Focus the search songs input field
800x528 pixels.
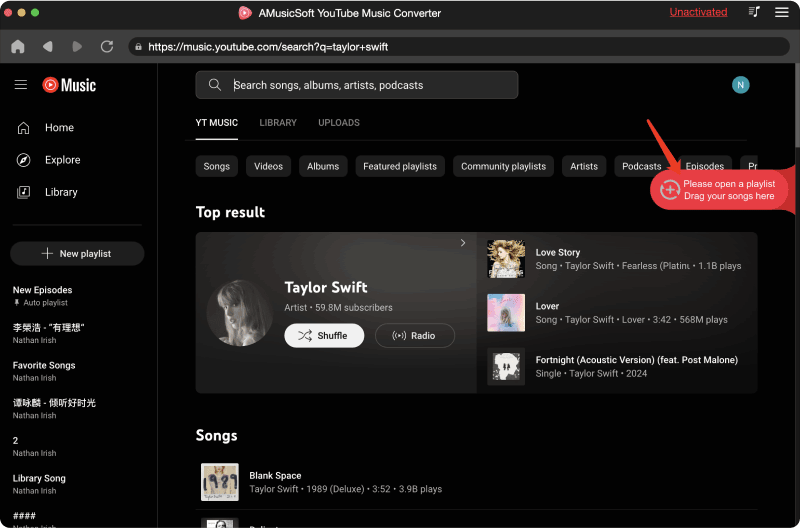pyautogui.click(x=357, y=85)
